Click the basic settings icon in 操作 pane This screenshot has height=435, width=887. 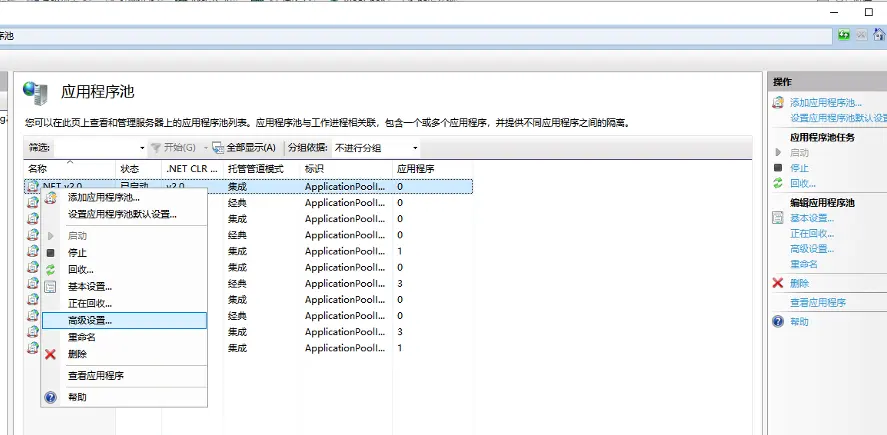click(778, 218)
